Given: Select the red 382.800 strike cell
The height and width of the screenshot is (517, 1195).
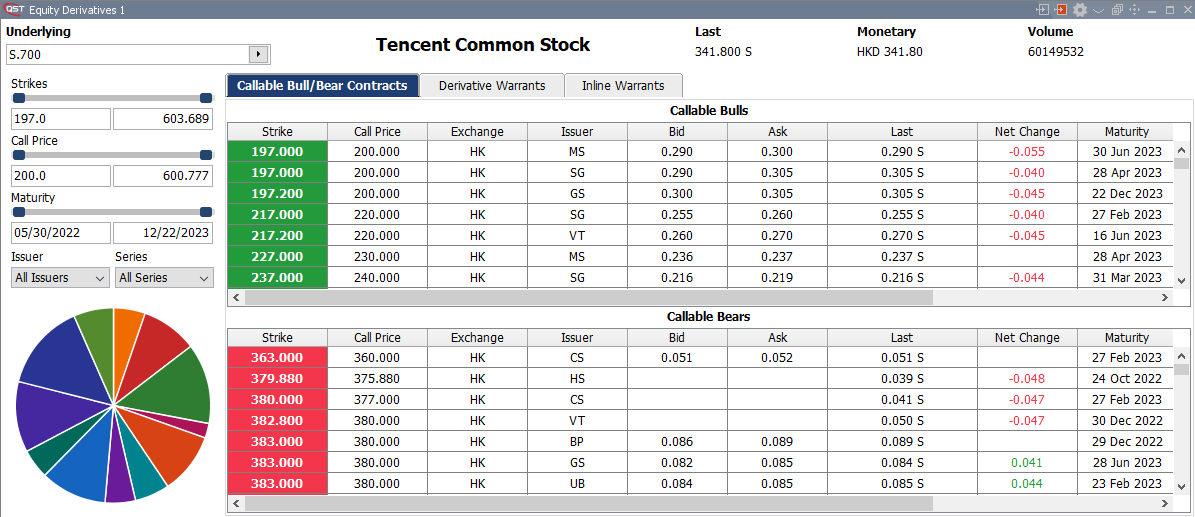Looking at the screenshot, I should tap(277, 420).
